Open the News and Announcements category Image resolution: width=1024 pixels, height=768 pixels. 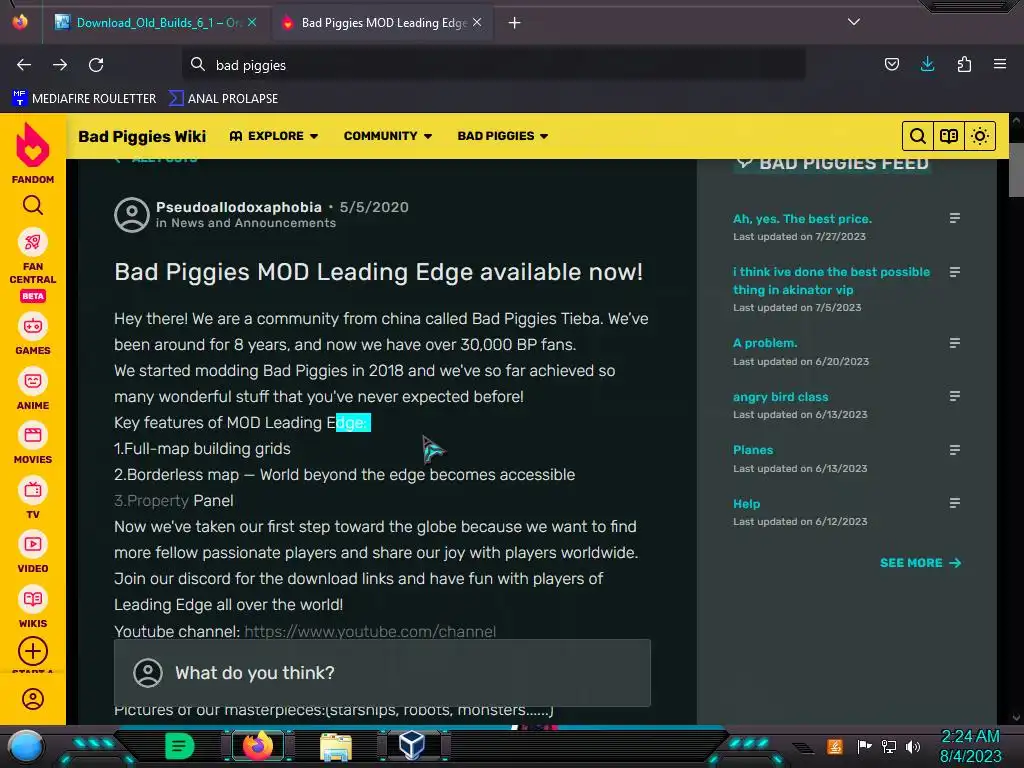pyautogui.click(x=253, y=223)
